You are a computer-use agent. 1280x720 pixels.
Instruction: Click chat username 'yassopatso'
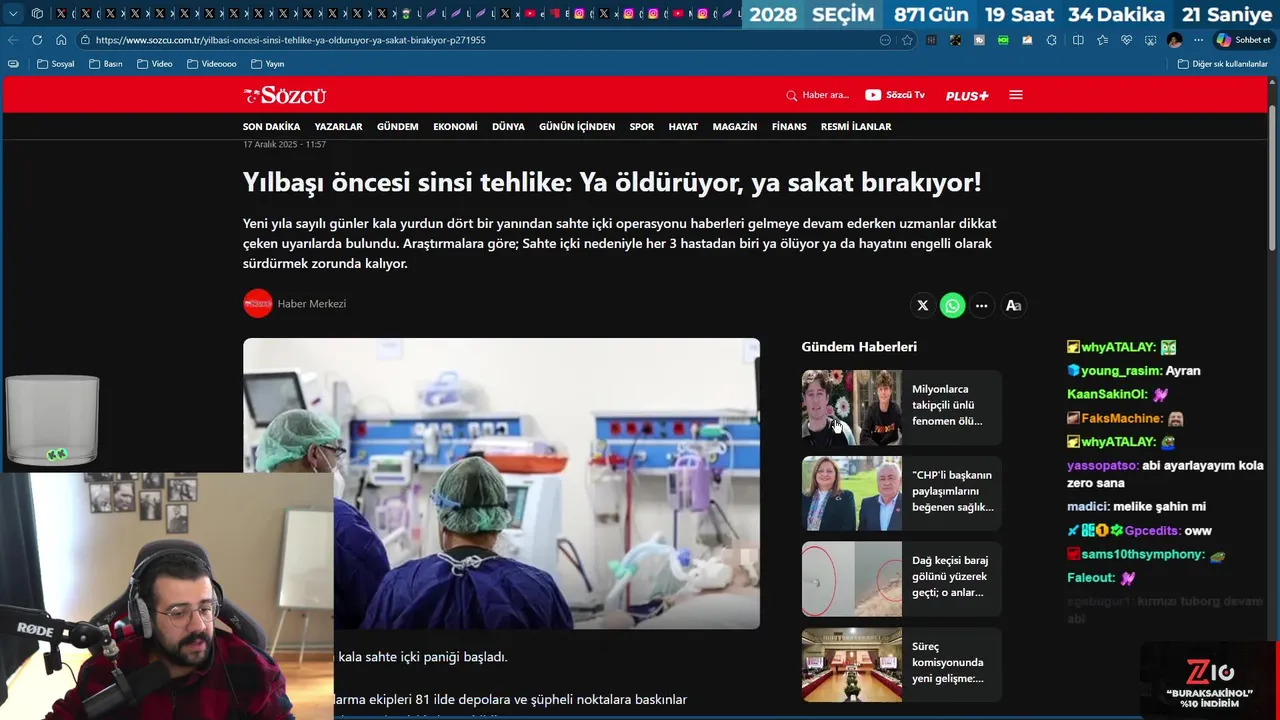[x=1102, y=466]
